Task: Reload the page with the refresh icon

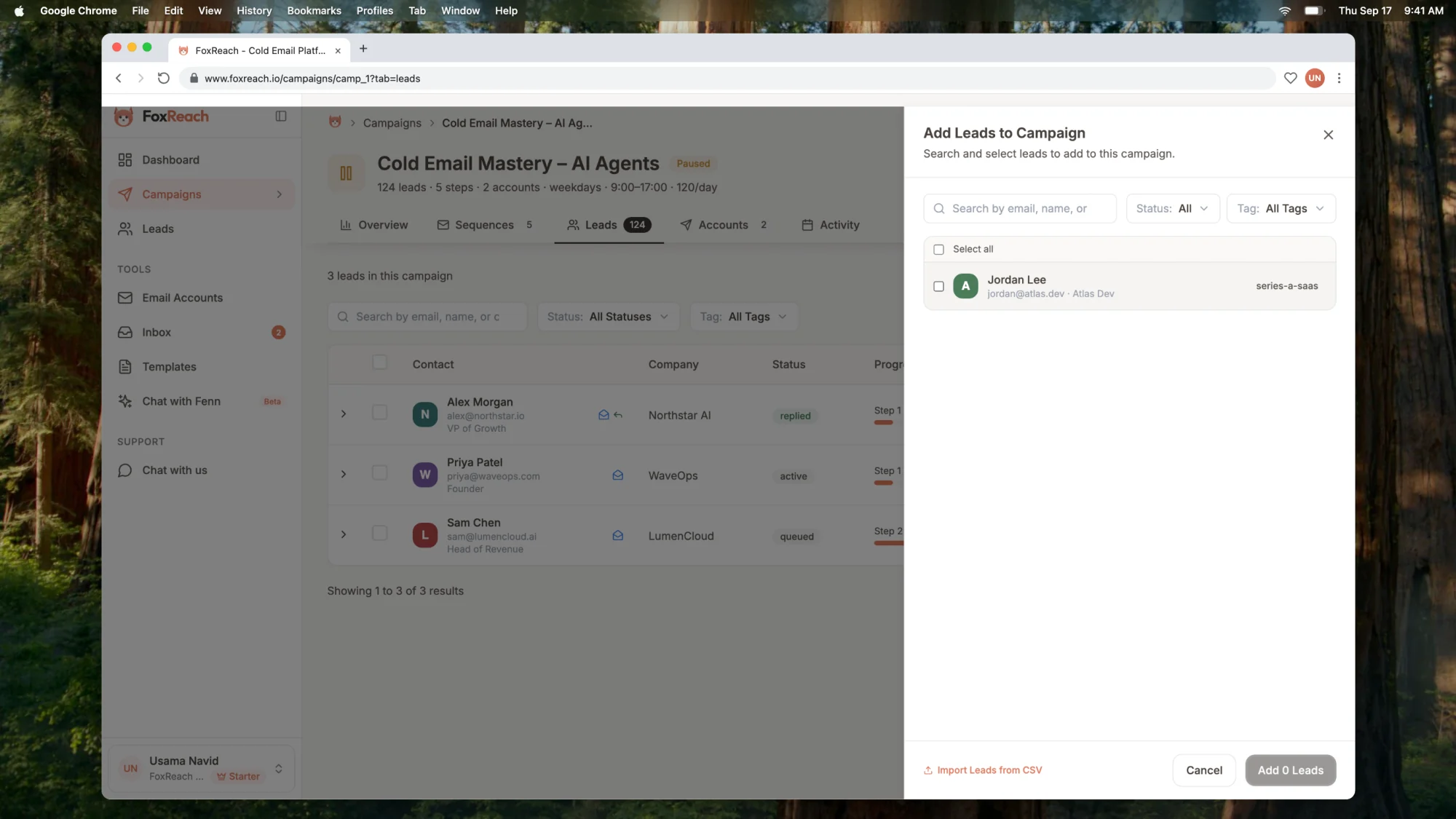Action: point(164,78)
